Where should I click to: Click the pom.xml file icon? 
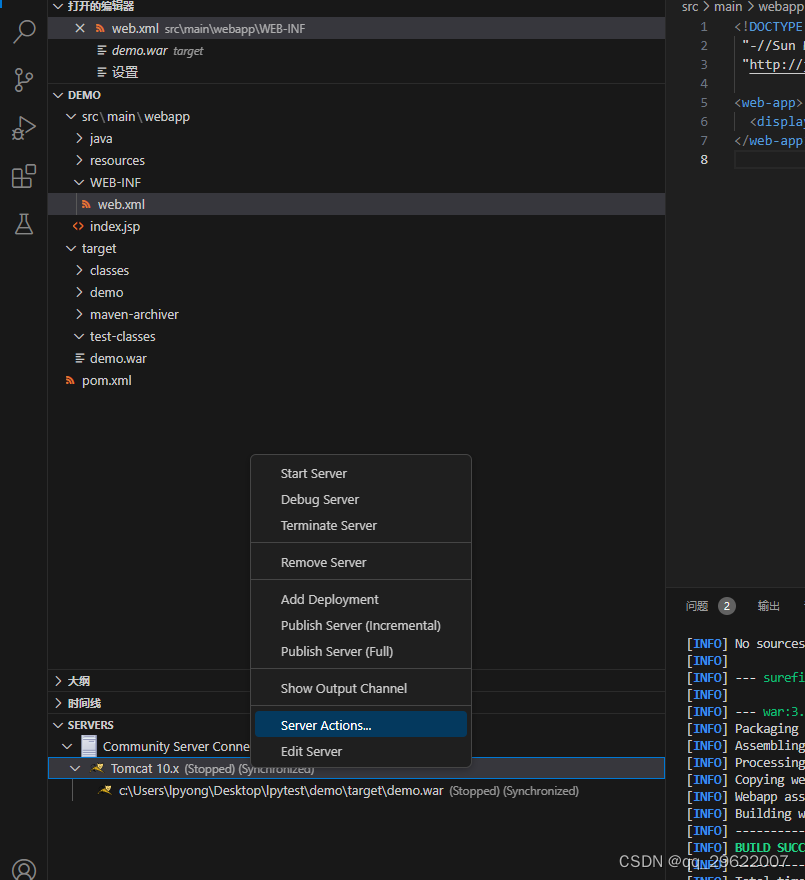coord(70,380)
